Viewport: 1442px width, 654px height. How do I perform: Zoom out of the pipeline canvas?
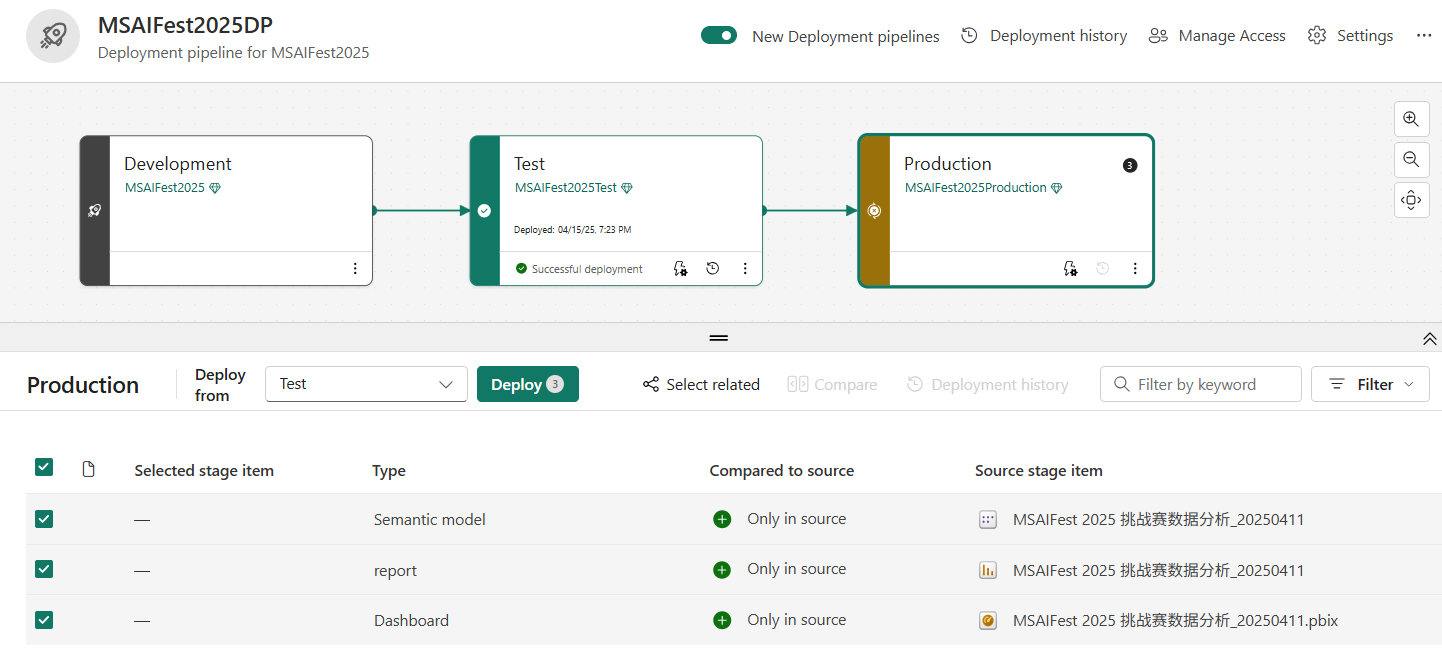point(1411,159)
